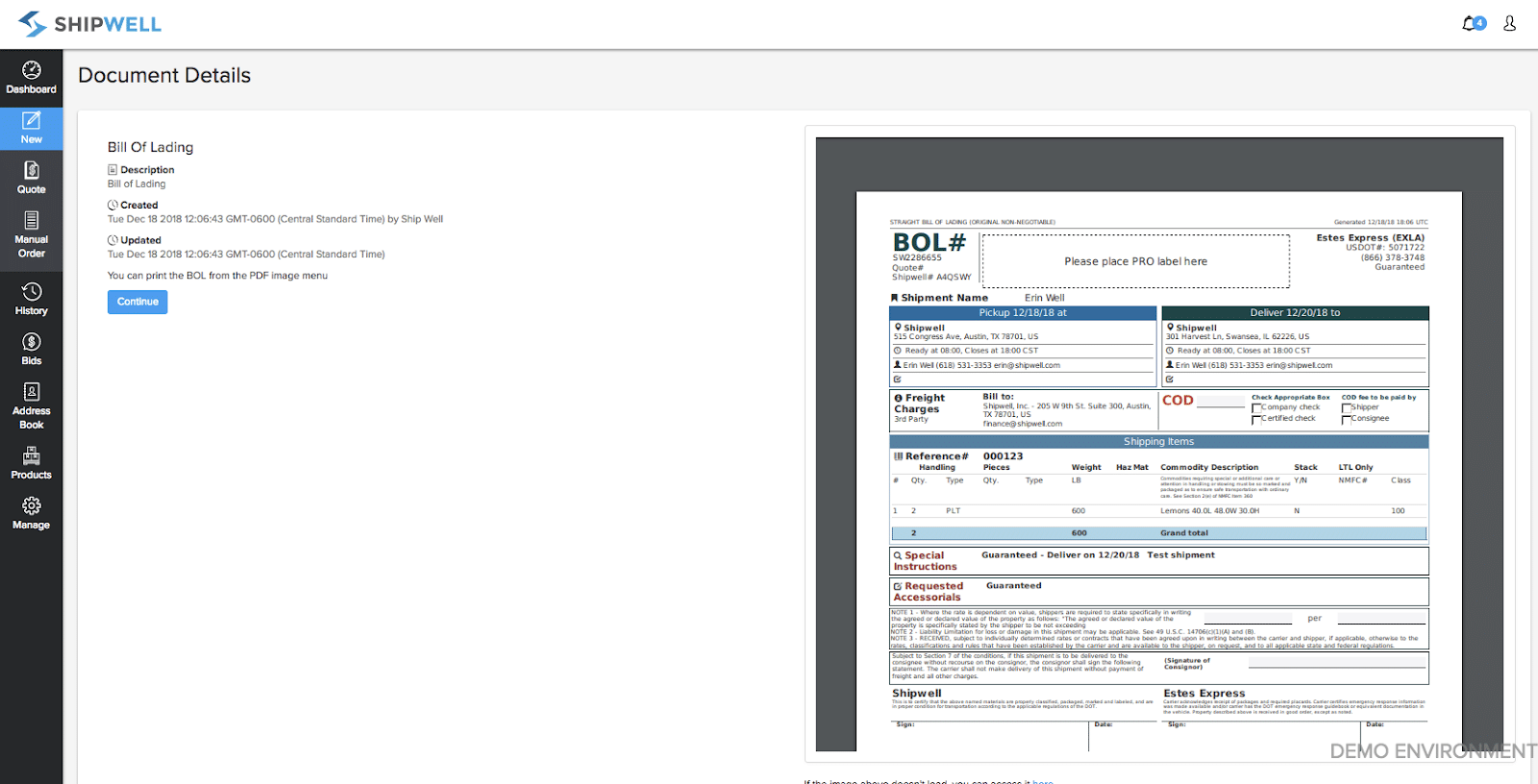Click the Continue button
The width and height of the screenshot is (1538, 784).
[x=137, y=302]
